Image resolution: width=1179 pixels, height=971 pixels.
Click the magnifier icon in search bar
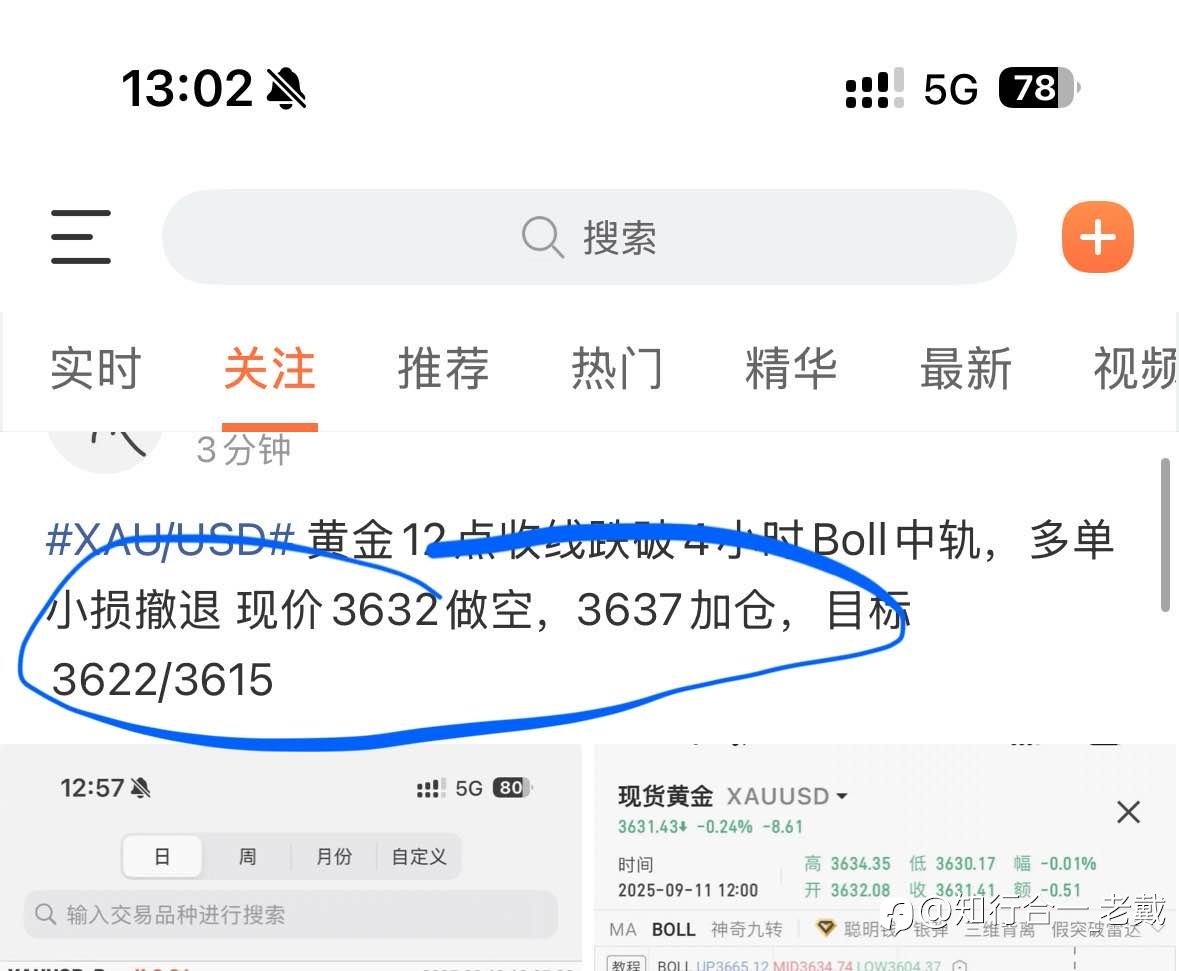[542, 237]
